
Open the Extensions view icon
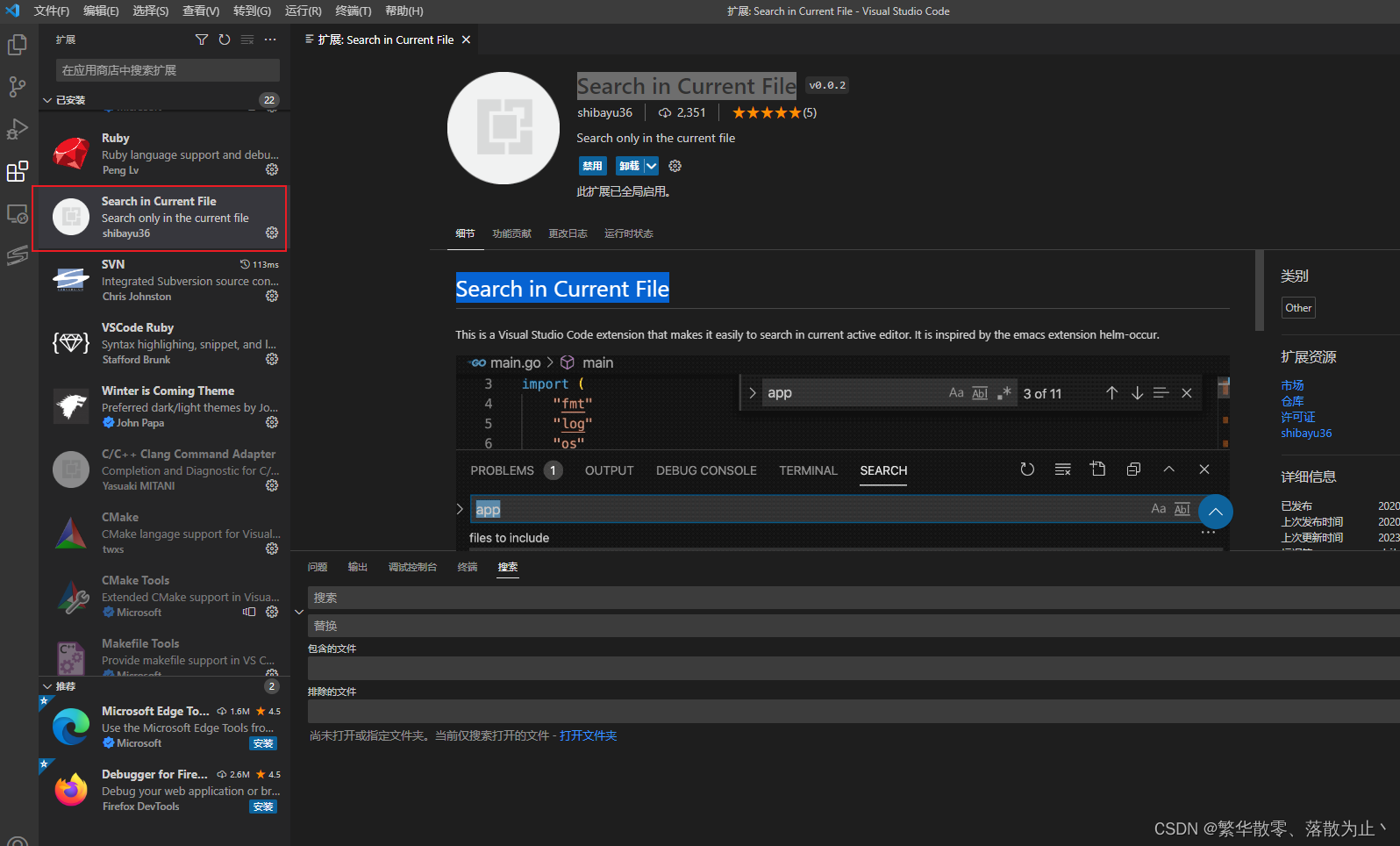coord(18,171)
